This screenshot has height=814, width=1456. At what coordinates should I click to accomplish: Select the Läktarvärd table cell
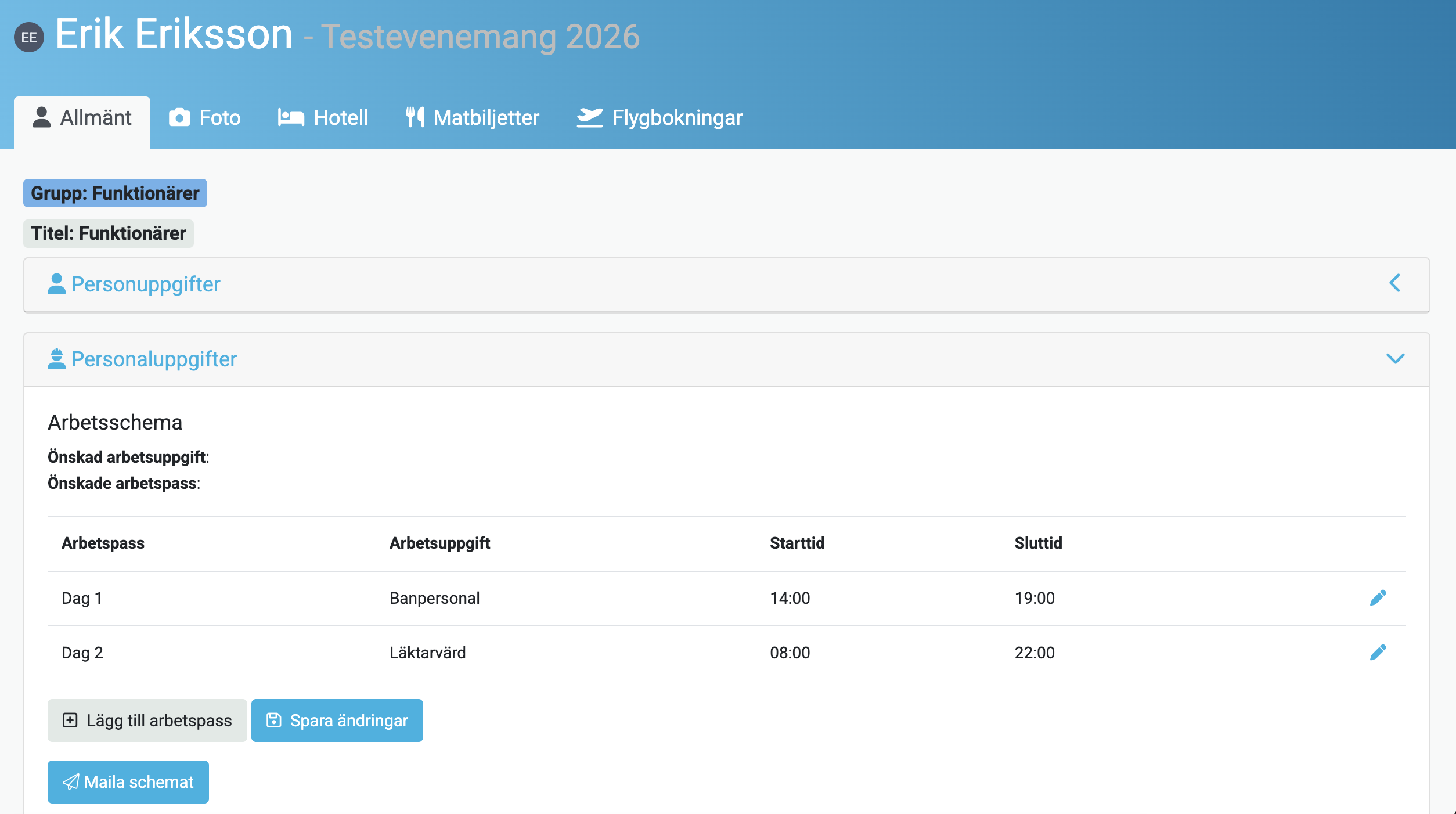pos(427,653)
